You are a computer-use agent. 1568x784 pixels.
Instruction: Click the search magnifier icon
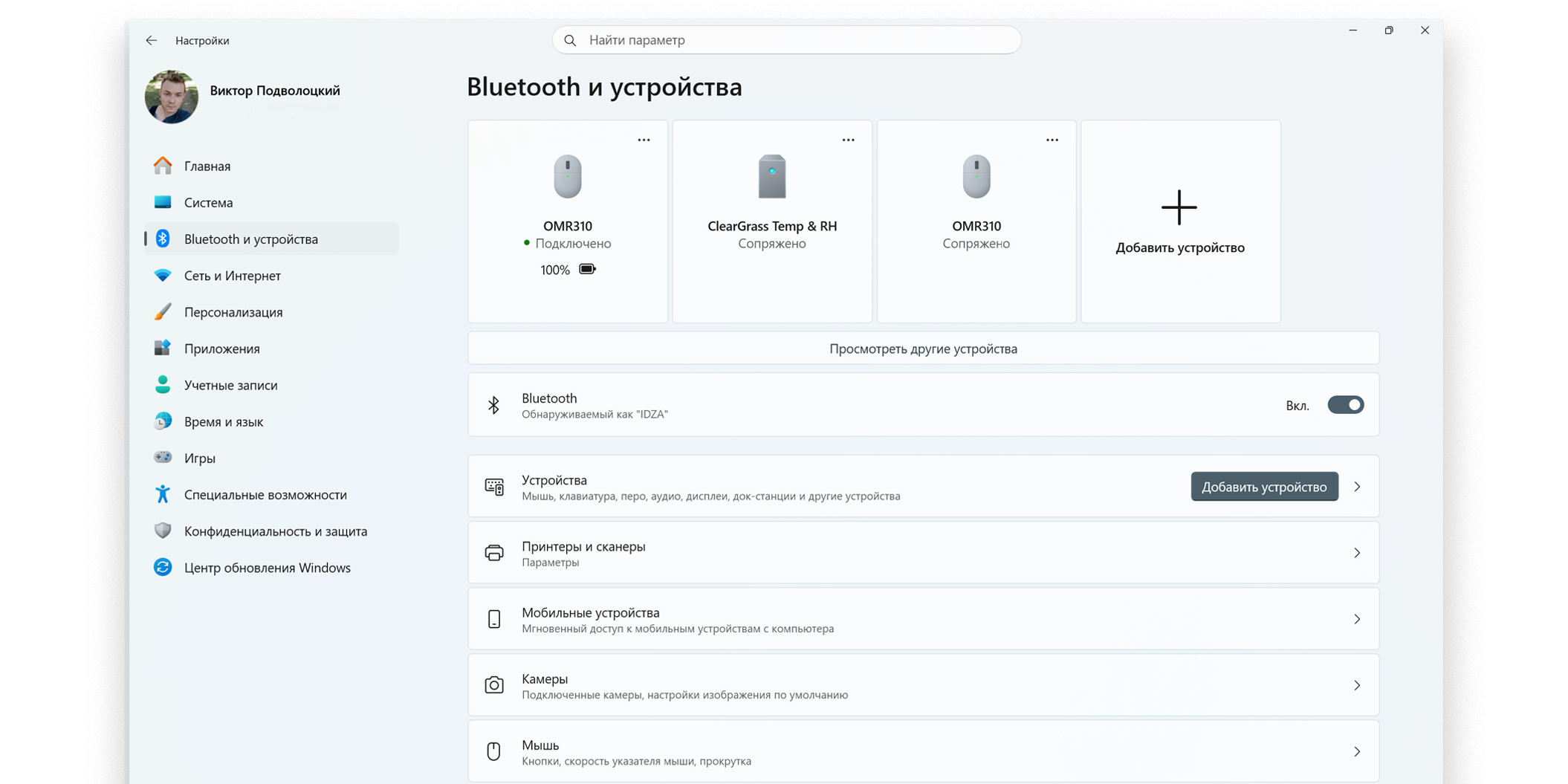point(570,40)
